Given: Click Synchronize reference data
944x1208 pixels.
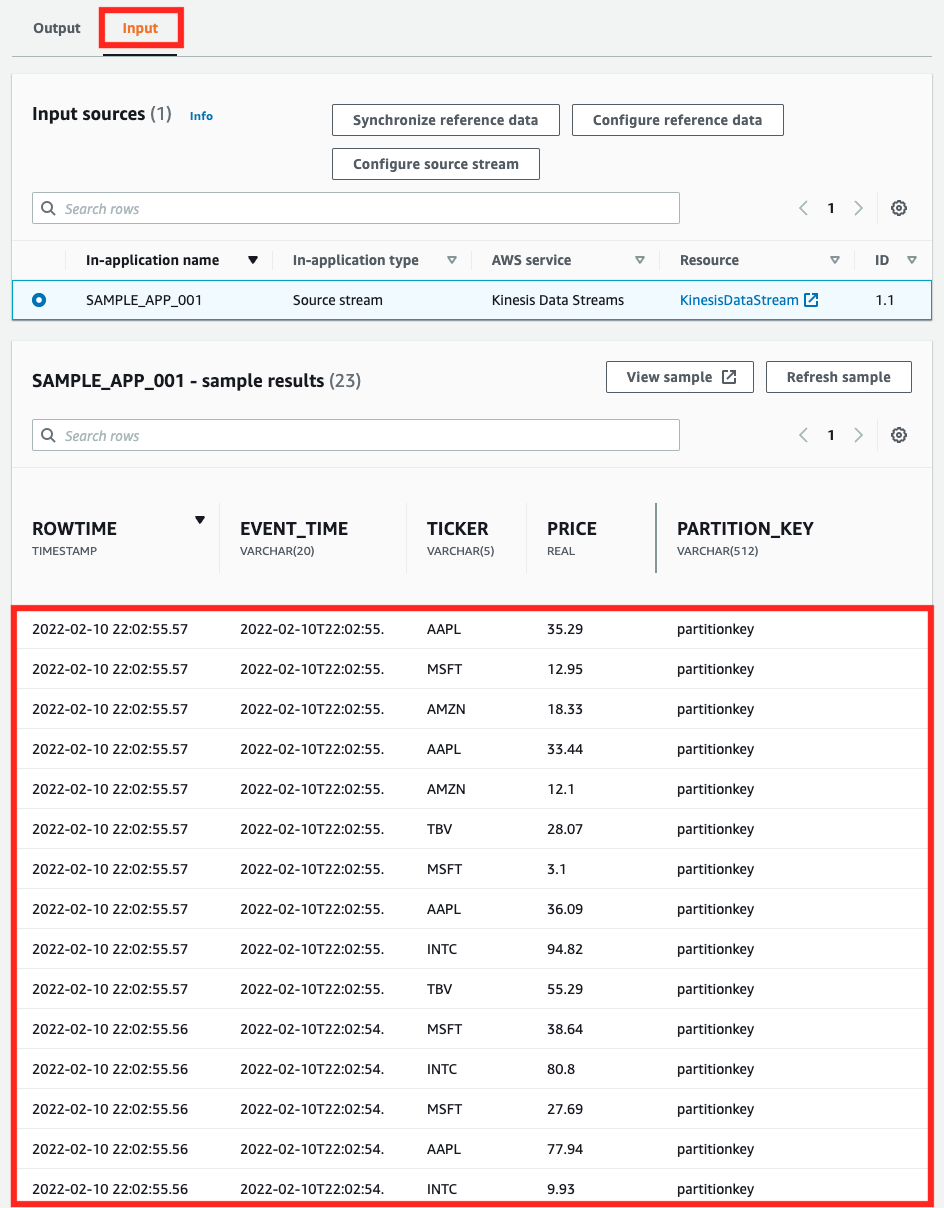Looking at the screenshot, I should click(x=445, y=119).
